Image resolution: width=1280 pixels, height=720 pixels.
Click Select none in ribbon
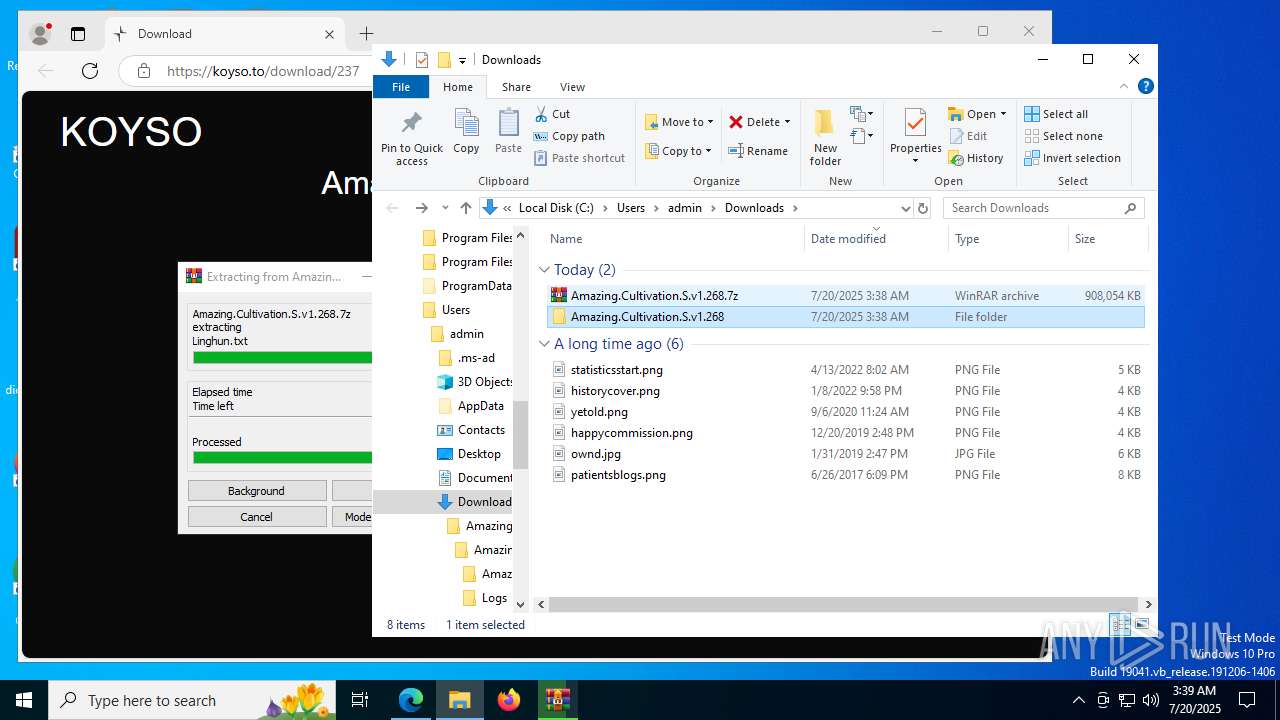point(1063,136)
